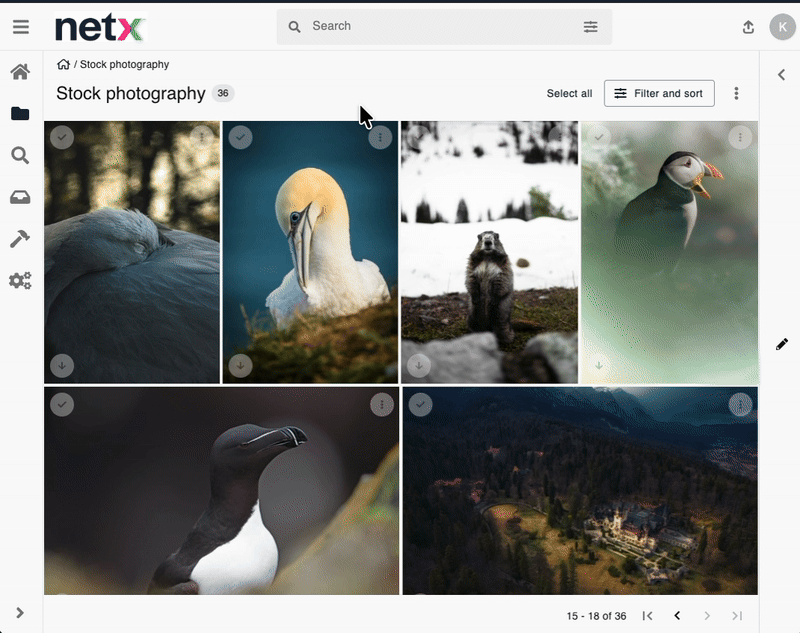This screenshot has width=800, height=633.
Task: Click the pencil edit icon on right panel
Action: tap(781, 344)
